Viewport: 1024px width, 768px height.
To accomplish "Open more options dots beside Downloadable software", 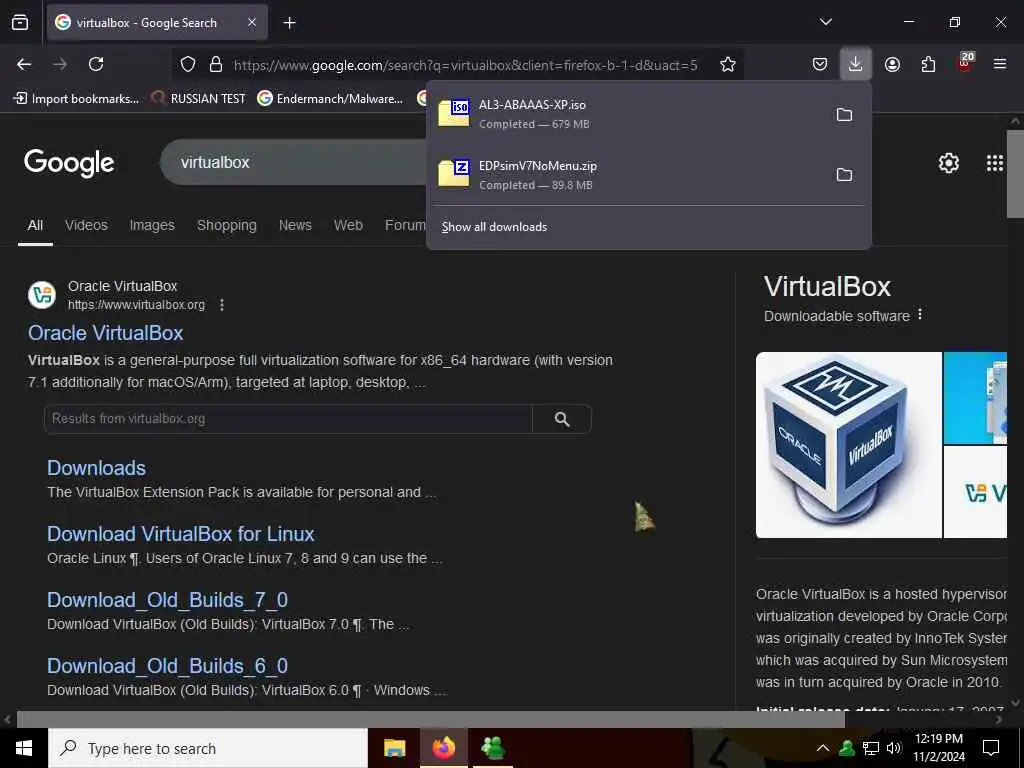I will pyautogui.click(x=920, y=315).
